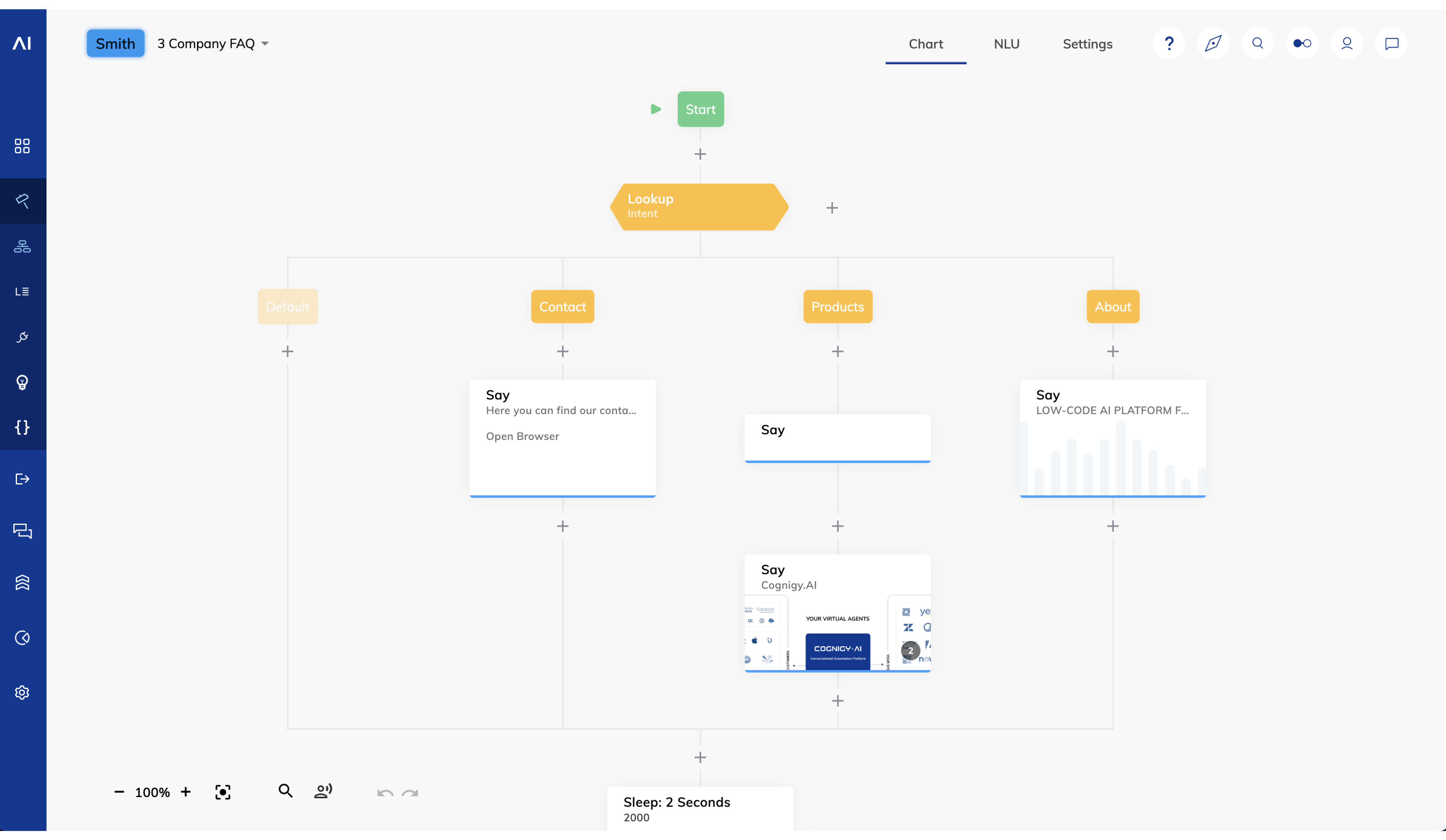Open the Lexicons icon in sidebar
1446x840 pixels.
(x=22, y=291)
